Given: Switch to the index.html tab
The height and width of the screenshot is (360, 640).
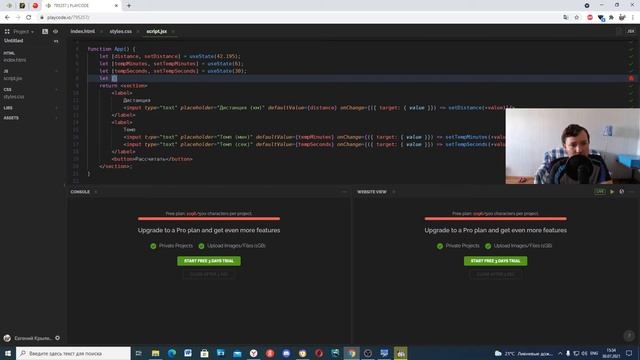Looking at the screenshot, I should 82,31.
